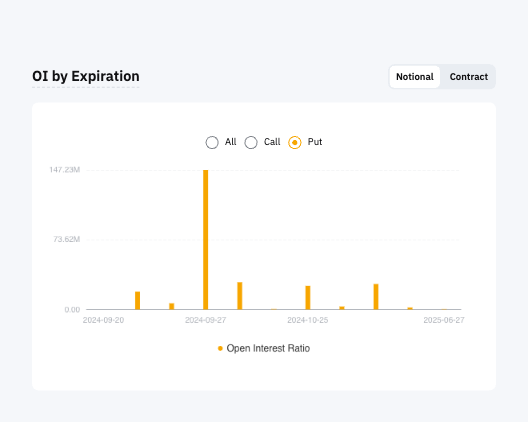Select the Call radio option
The height and width of the screenshot is (422, 528).
tap(251, 142)
